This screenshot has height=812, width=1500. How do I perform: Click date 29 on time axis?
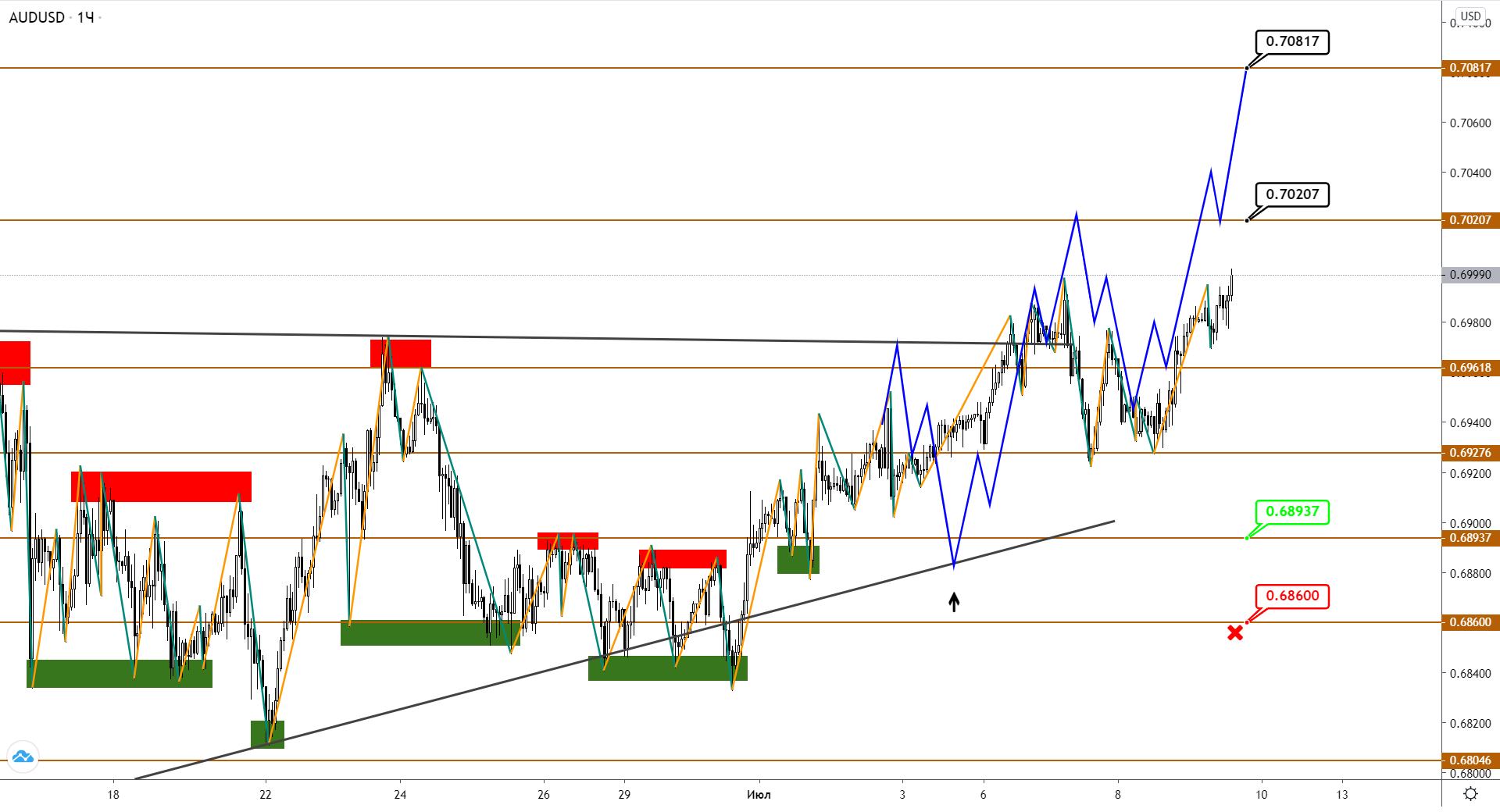coord(624,795)
